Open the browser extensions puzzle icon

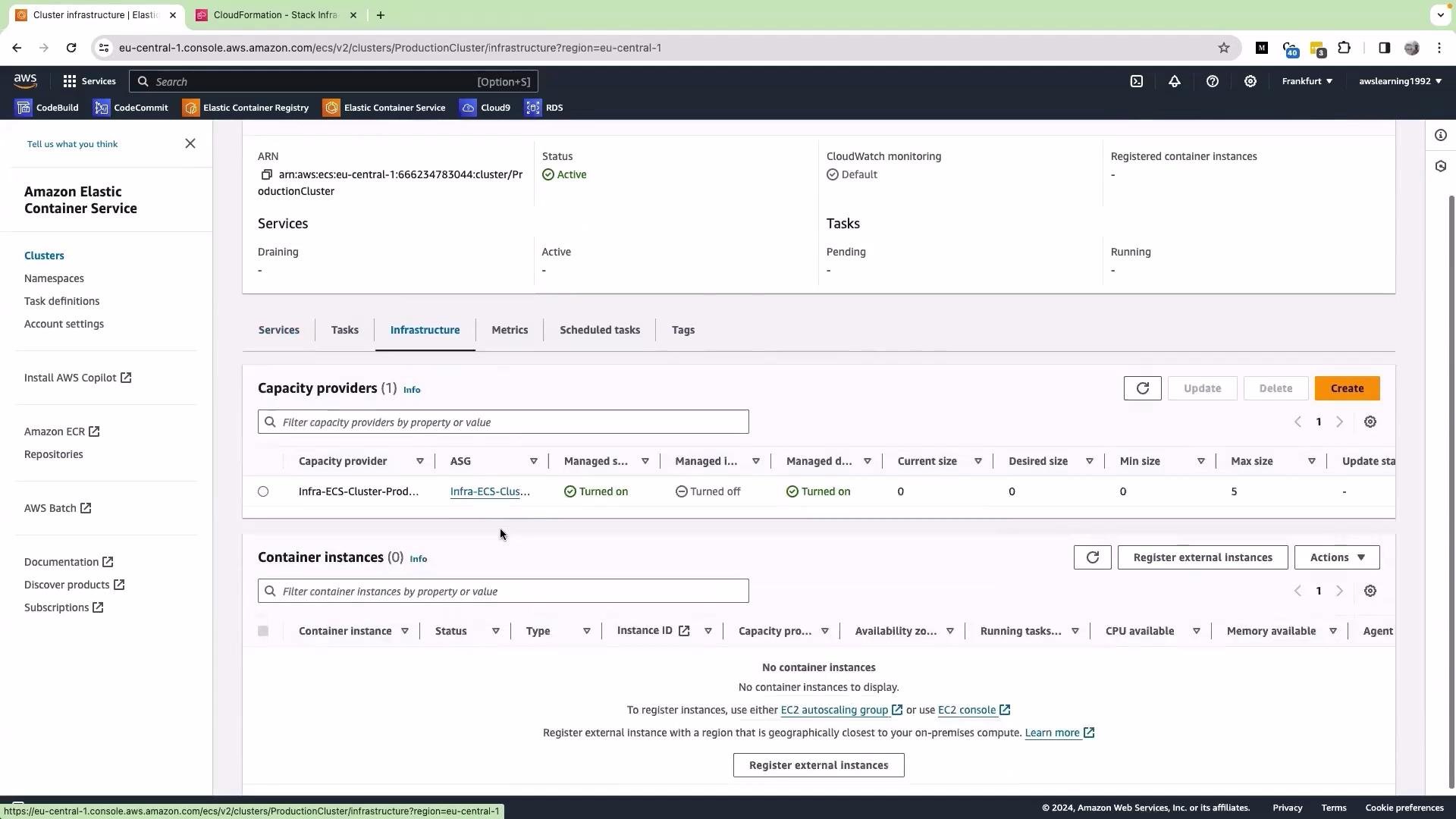coord(1344,48)
